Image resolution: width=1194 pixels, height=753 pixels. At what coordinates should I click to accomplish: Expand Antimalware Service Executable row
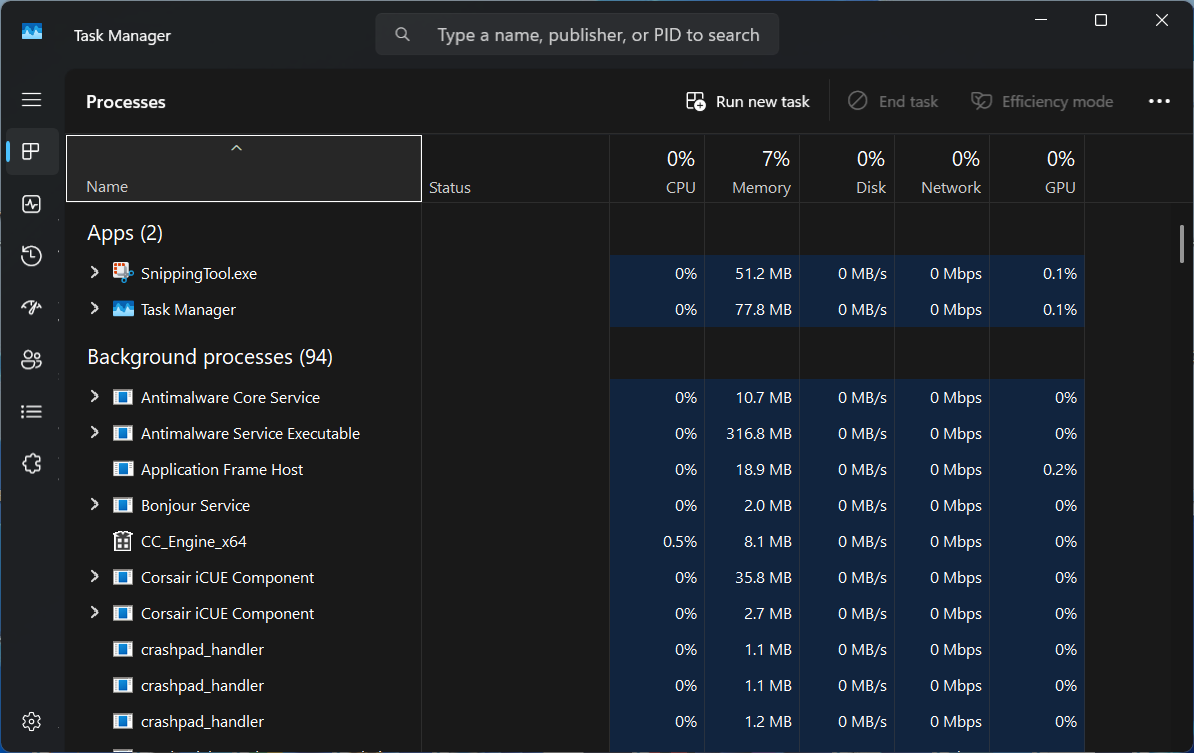94,432
